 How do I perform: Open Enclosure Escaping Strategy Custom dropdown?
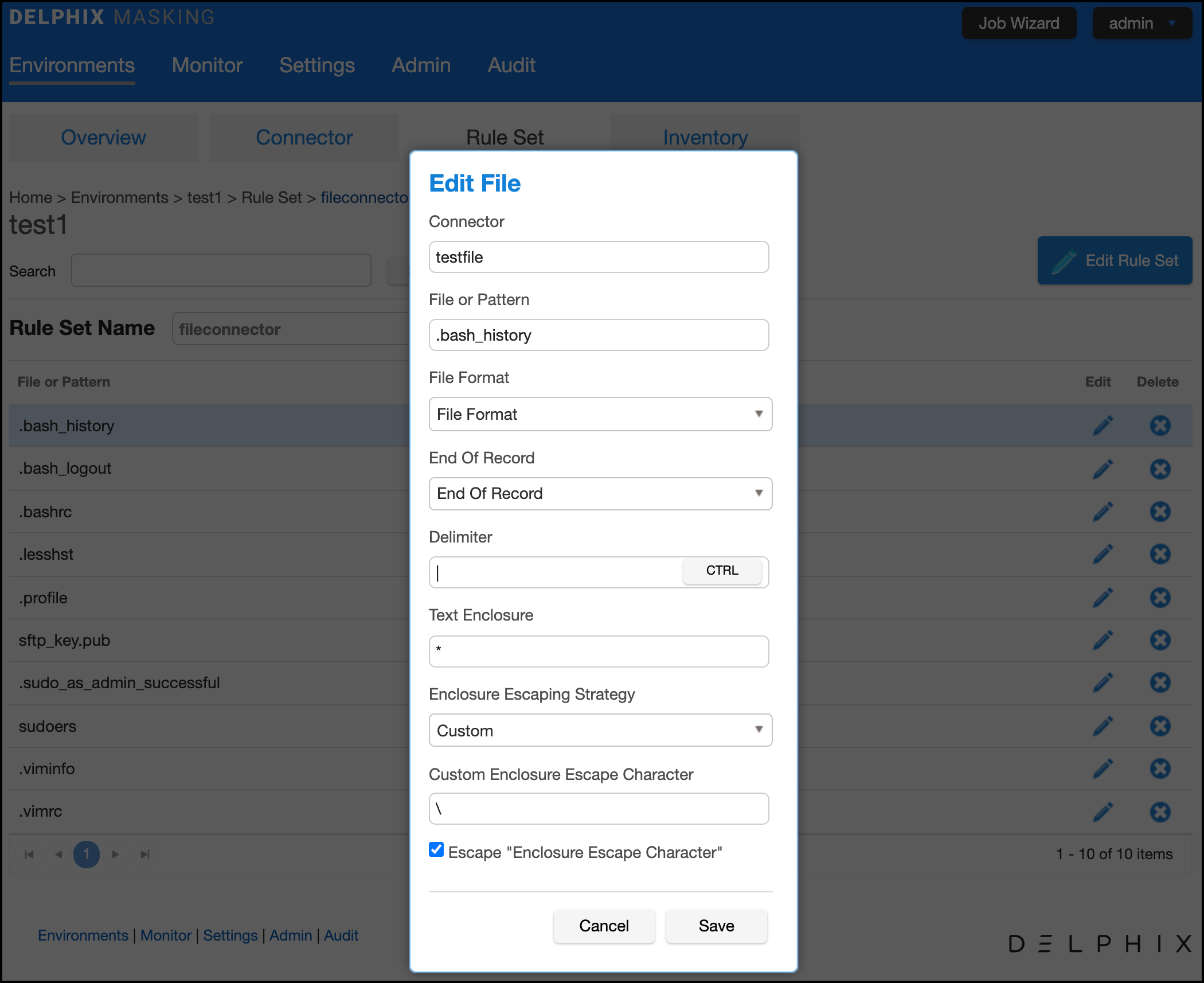600,731
